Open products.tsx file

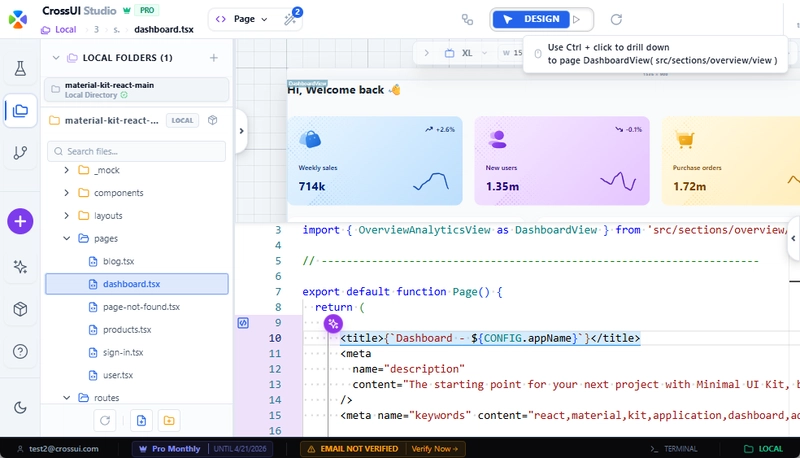(x=127, y=329)
